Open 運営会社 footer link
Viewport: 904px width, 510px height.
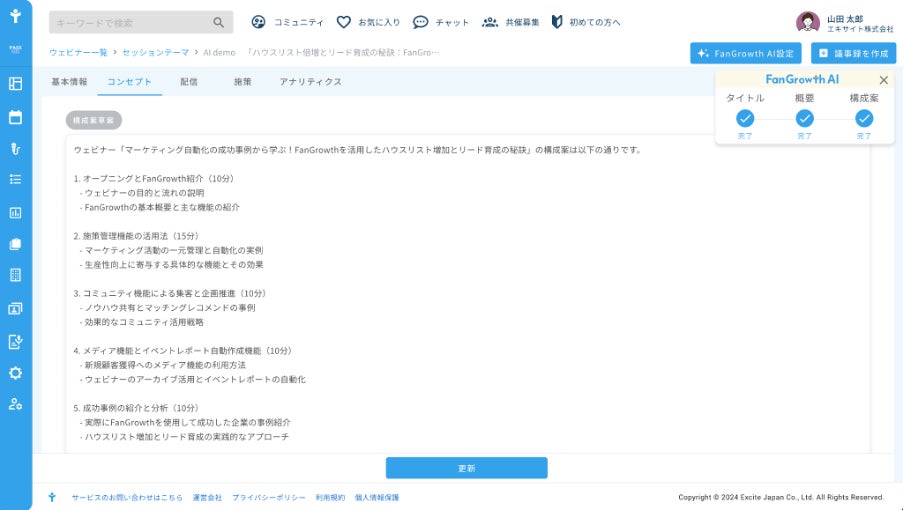click(207, 497)
